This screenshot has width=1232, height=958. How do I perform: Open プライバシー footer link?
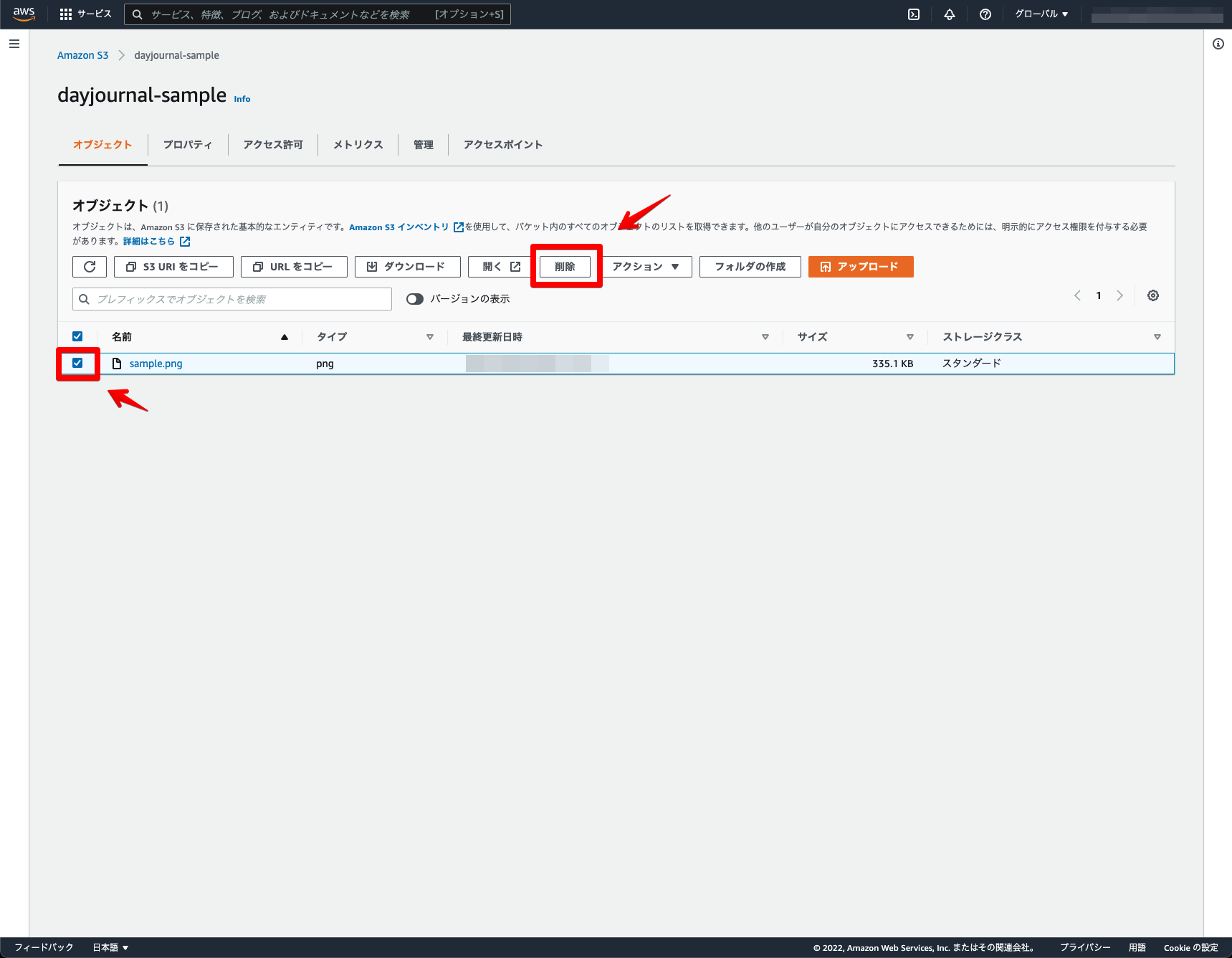(x=1085, y=947)
